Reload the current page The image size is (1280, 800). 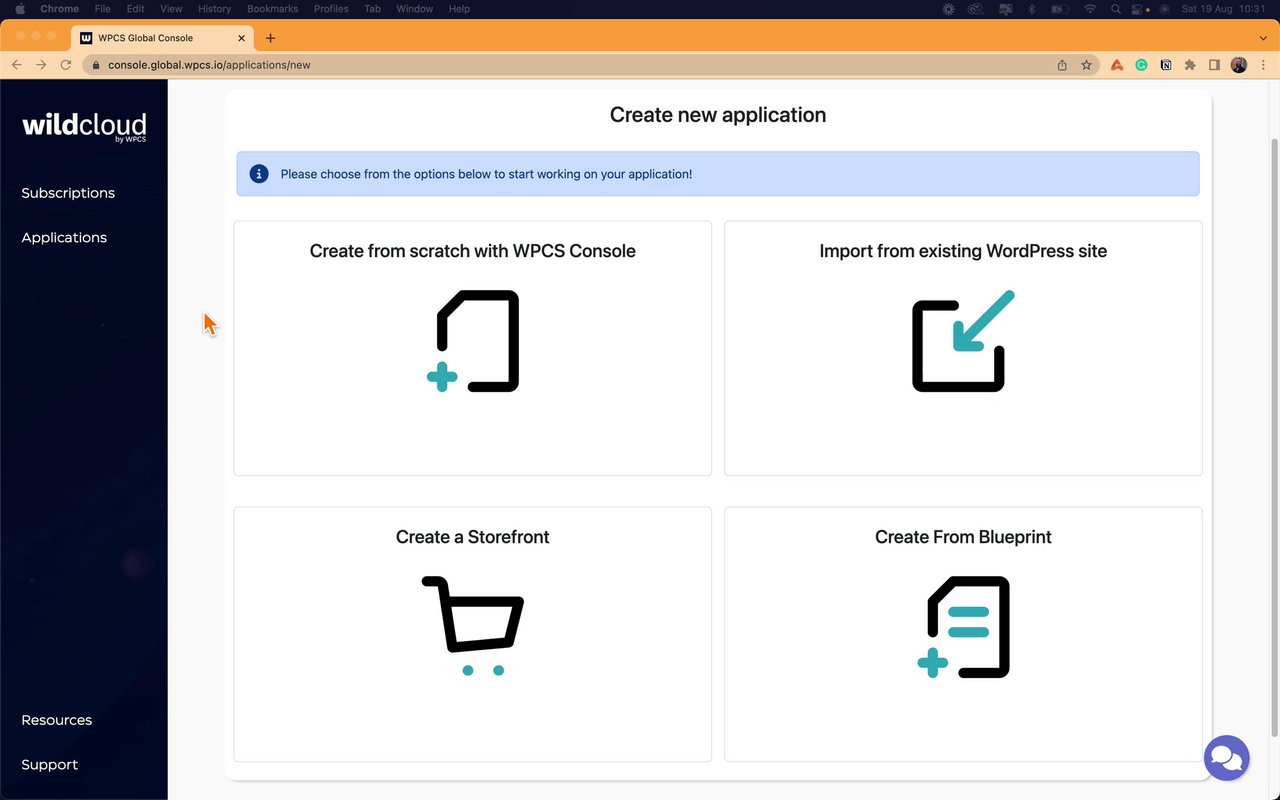pos(66,65)
